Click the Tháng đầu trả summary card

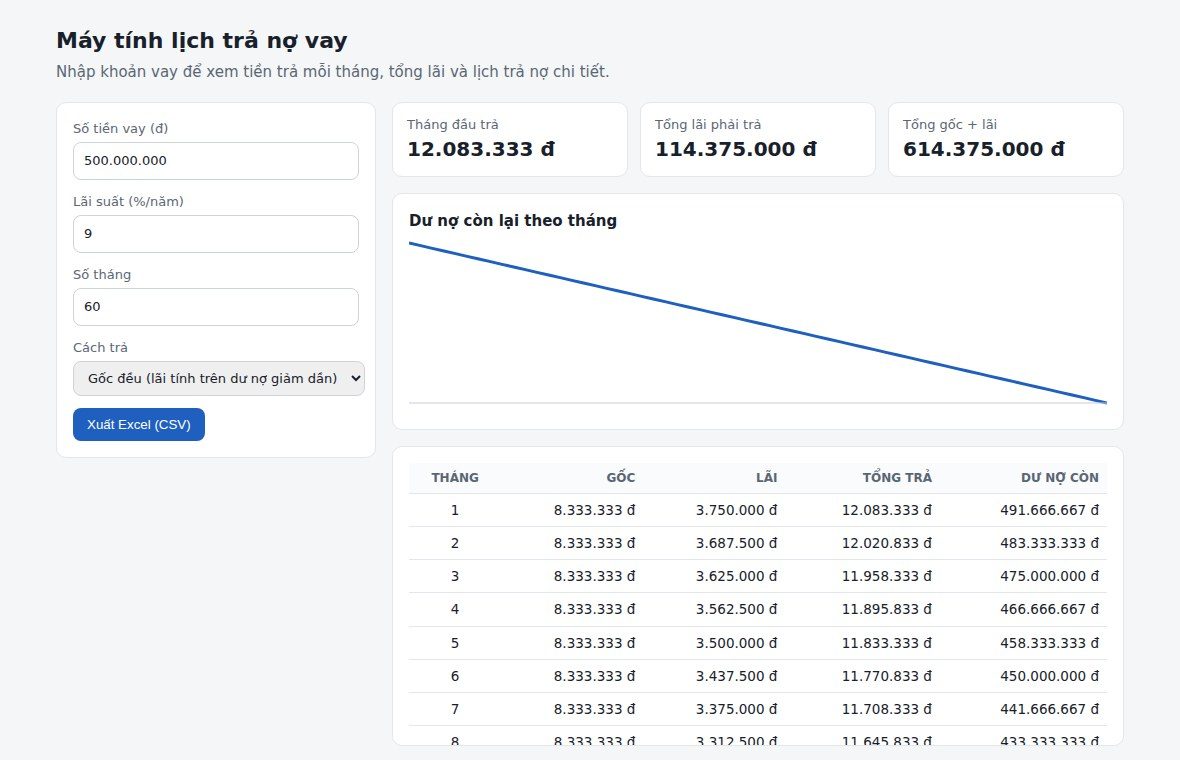509,139
